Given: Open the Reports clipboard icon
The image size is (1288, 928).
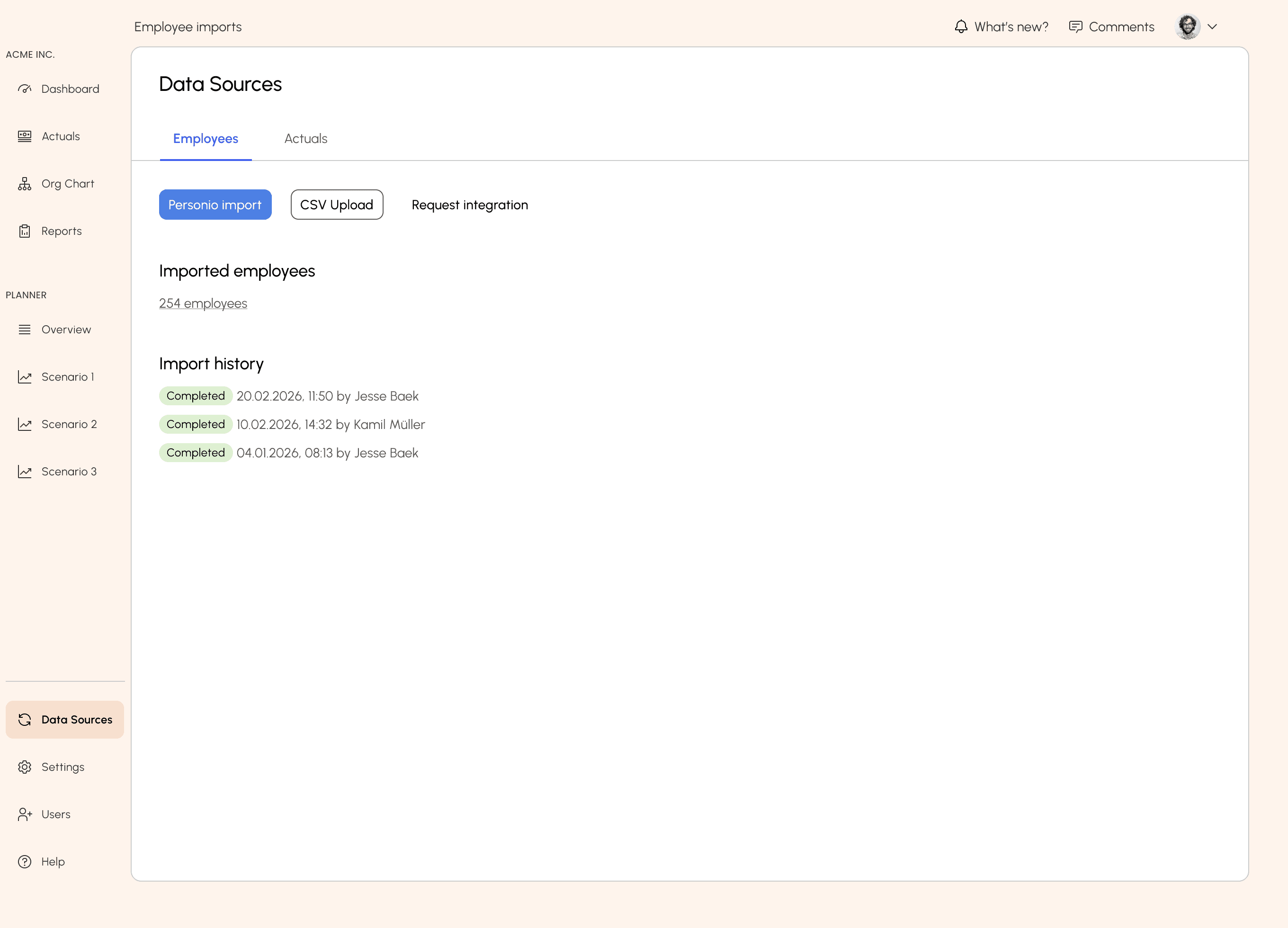Looking at the screenshot, I should (25, 231).
